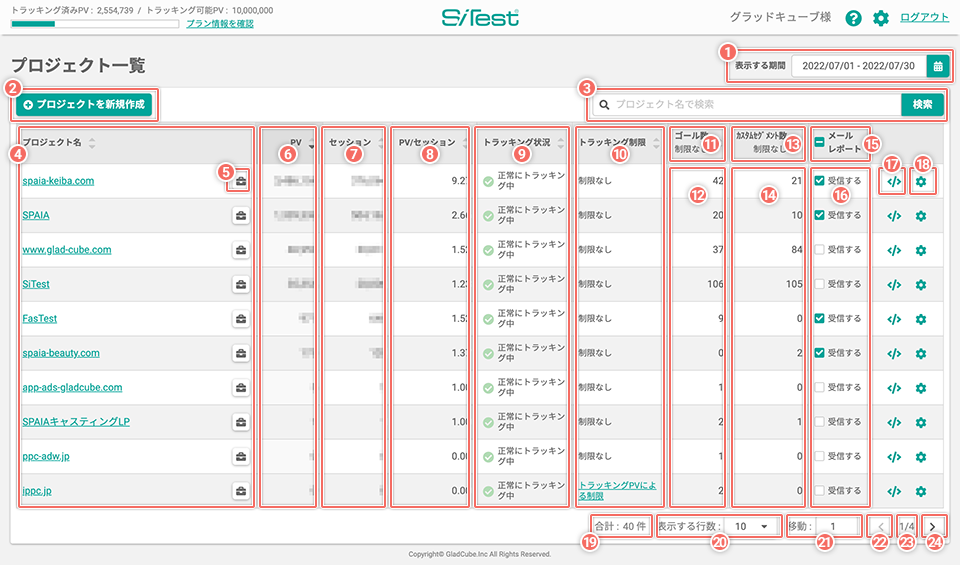960x565 pixels.
Task: Go to next page arrow
Action: coord(932,527)
